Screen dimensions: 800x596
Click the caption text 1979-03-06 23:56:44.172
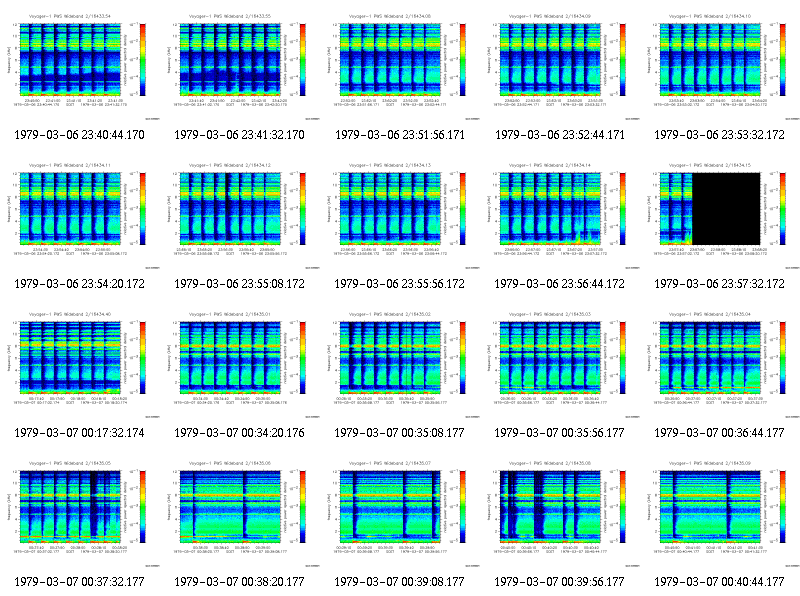(560, 284)
